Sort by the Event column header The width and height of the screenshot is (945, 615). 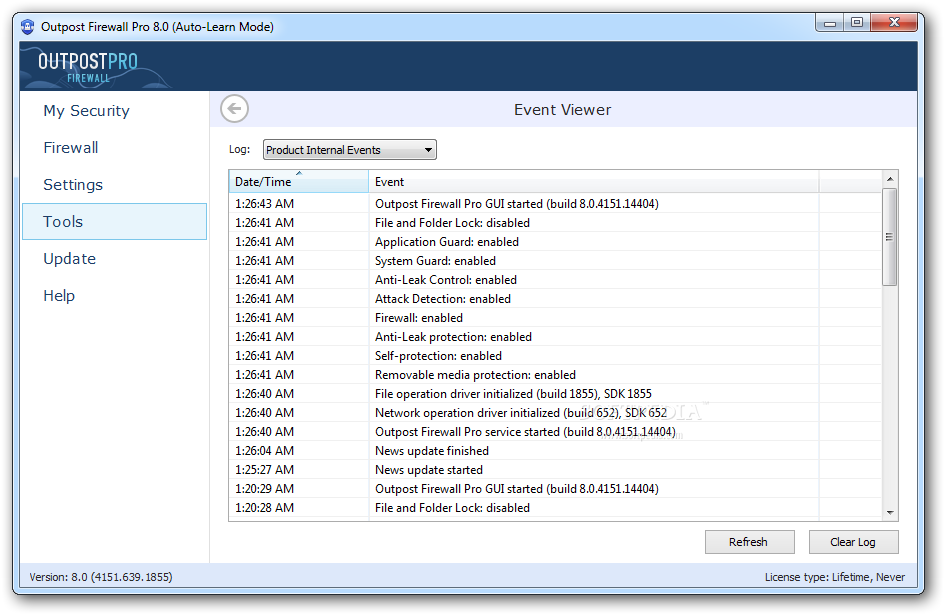pos(594,181)
